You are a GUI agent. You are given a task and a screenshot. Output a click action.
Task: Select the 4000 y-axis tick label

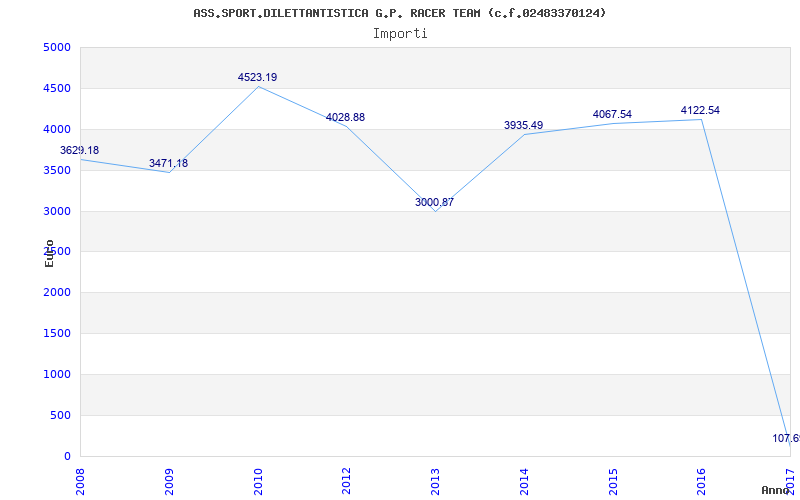point(57,130)
